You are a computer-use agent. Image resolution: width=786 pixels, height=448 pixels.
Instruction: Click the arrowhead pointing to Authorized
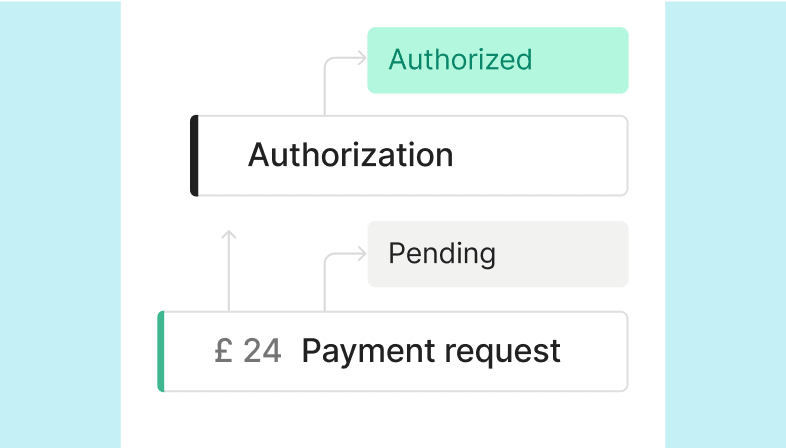click(x=362, y=58)
